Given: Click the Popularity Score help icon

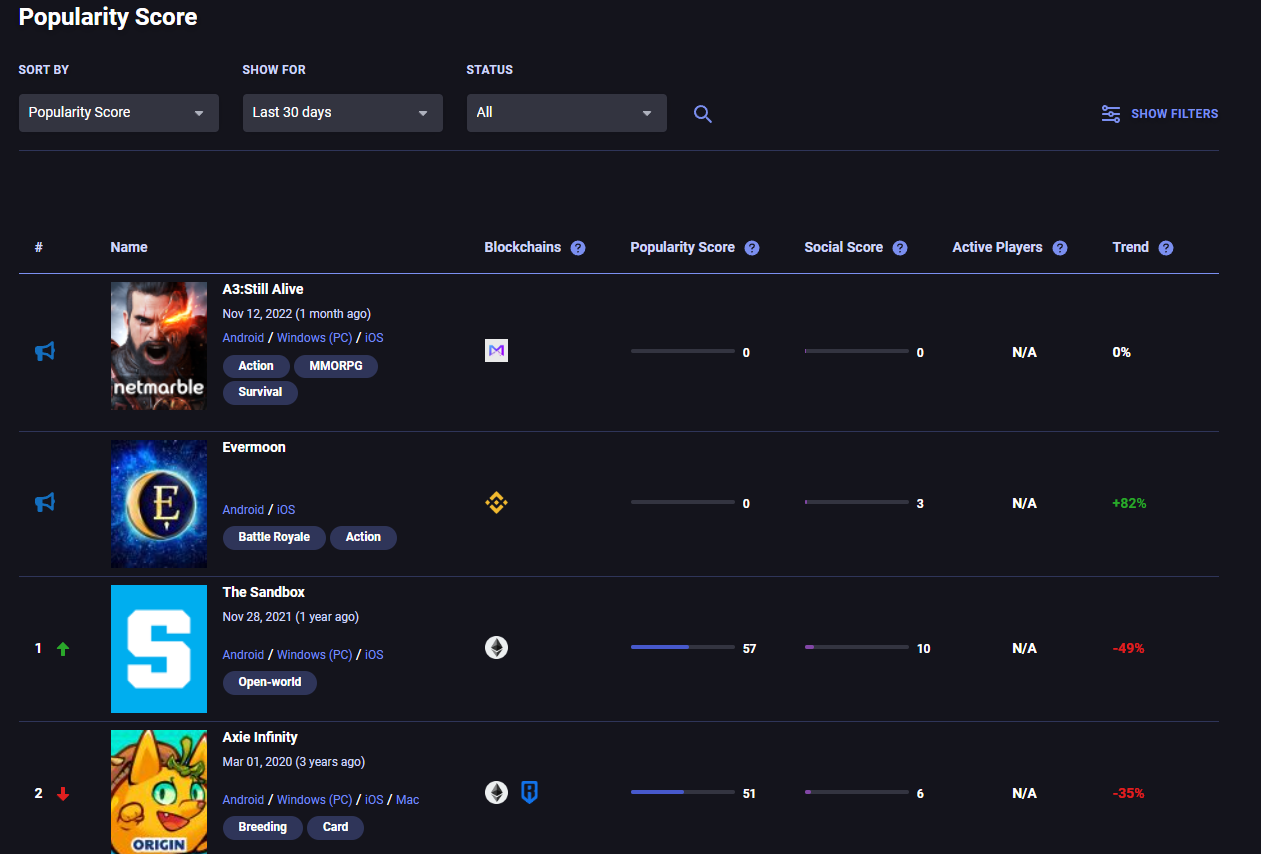Looking at the screenshot, I should (752, 248).
